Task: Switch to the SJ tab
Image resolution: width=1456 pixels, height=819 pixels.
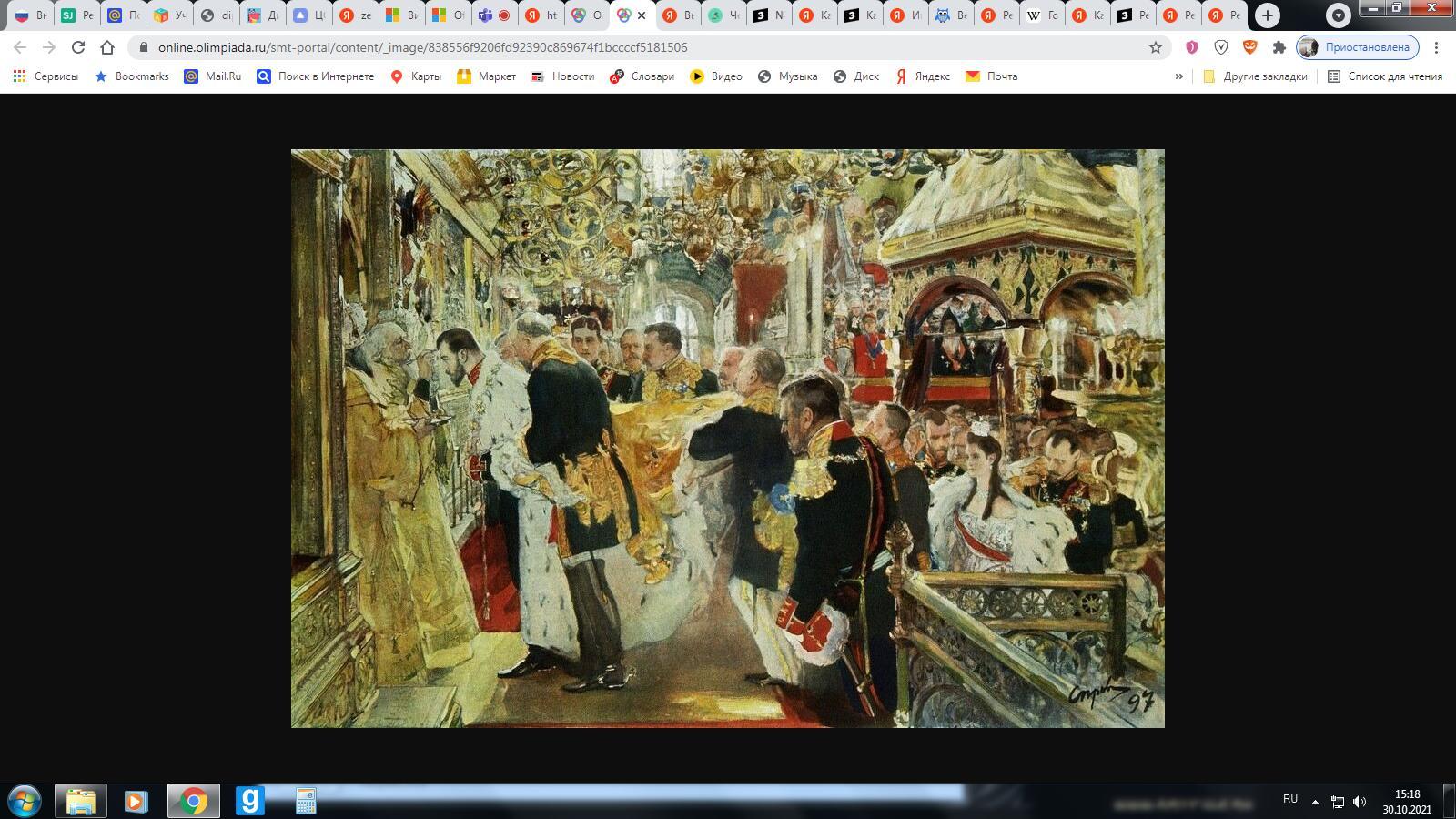Action: coord(76,15)
